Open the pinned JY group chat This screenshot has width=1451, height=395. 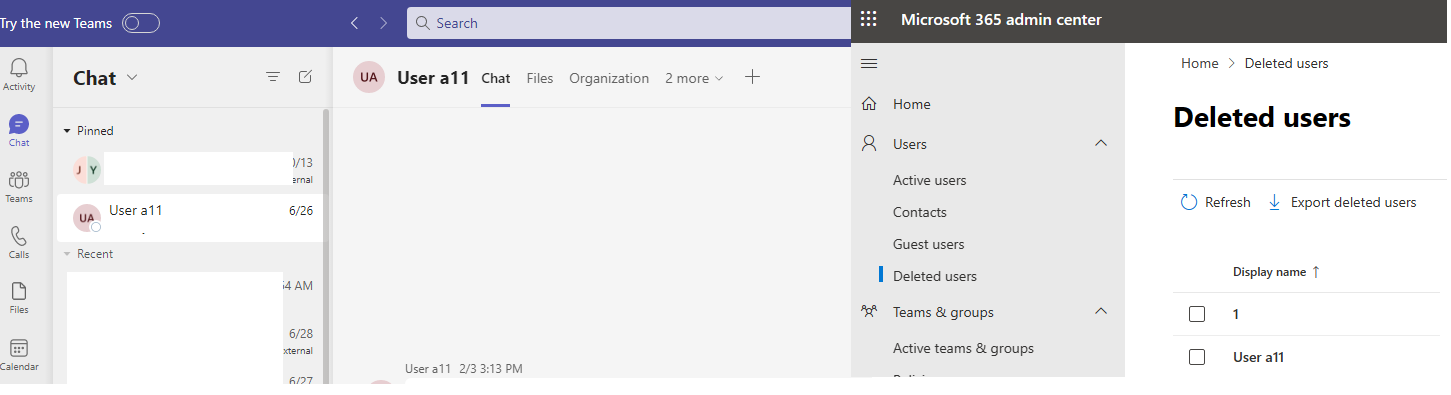click(190, 170)
